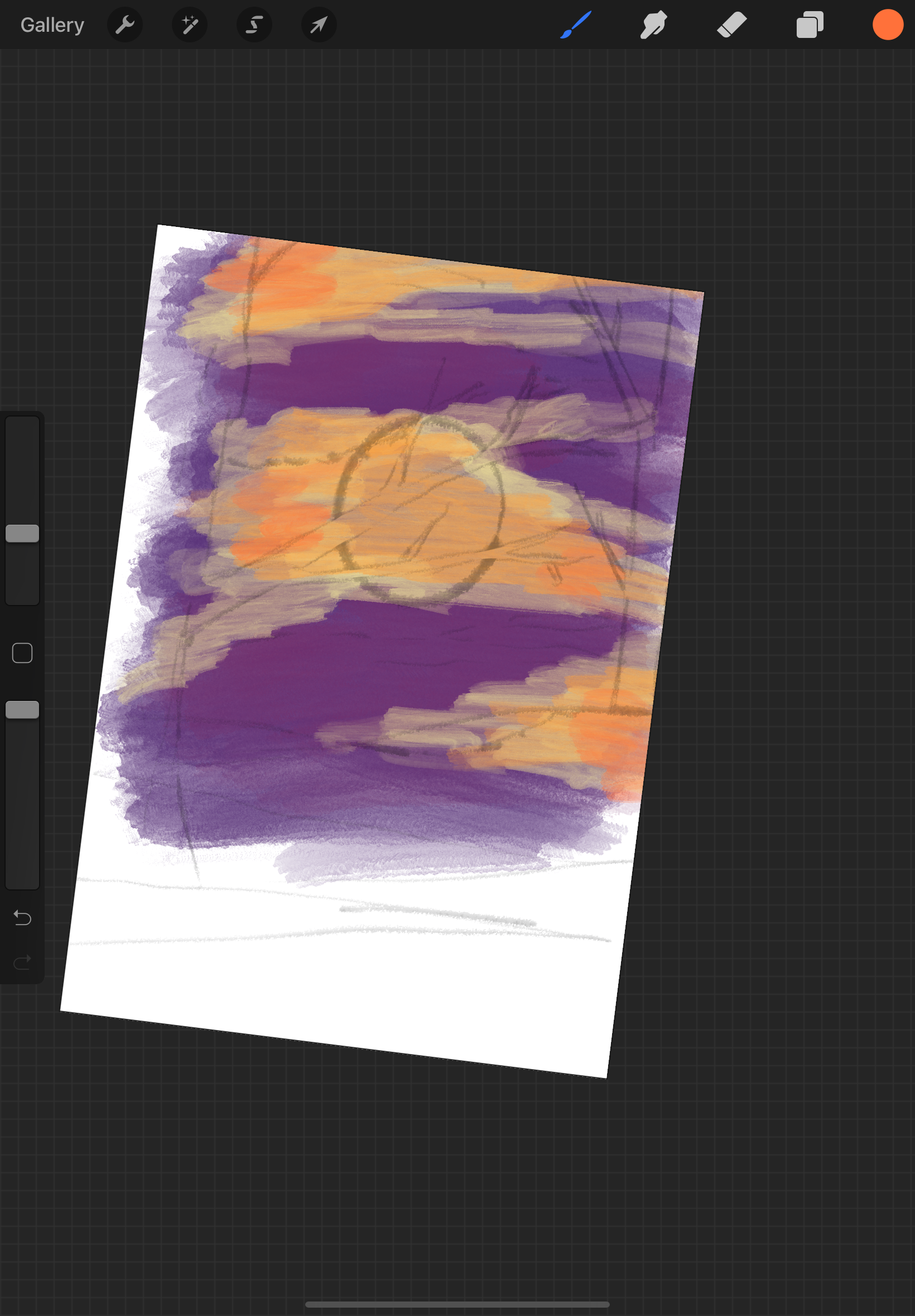Click the brush opacity slider handle

[x=22, y=710]
